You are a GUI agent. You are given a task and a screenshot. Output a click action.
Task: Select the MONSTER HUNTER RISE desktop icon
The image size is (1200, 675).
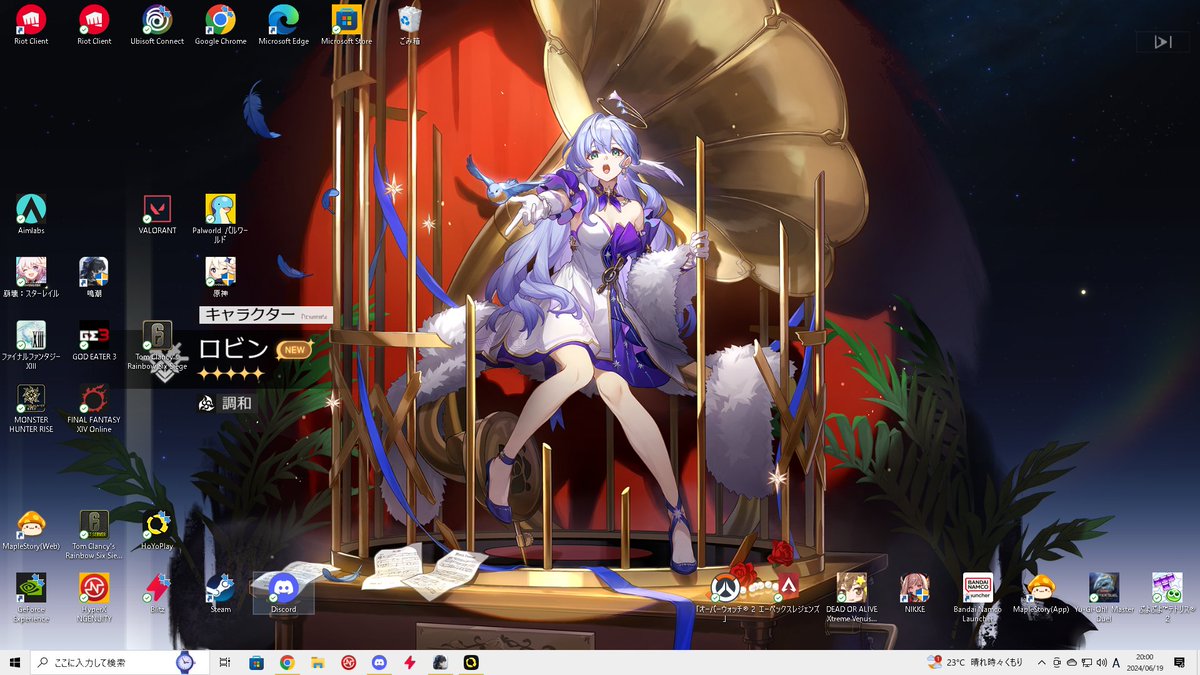31,408
